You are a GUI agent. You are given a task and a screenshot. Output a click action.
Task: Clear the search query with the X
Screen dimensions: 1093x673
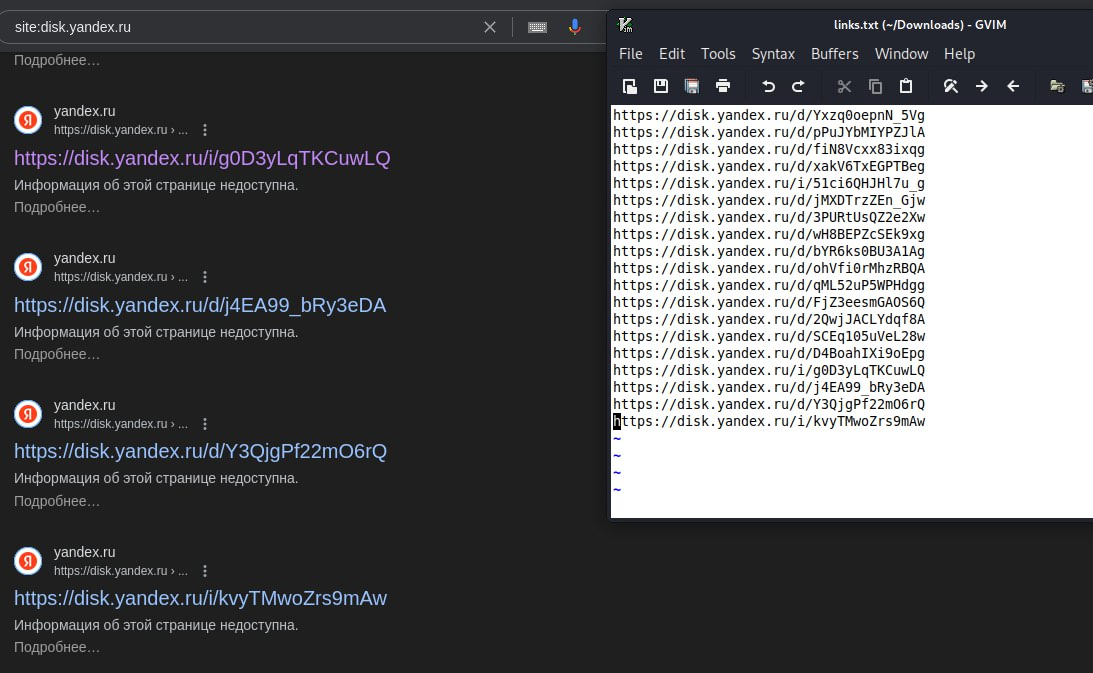(x=490, y=27)
